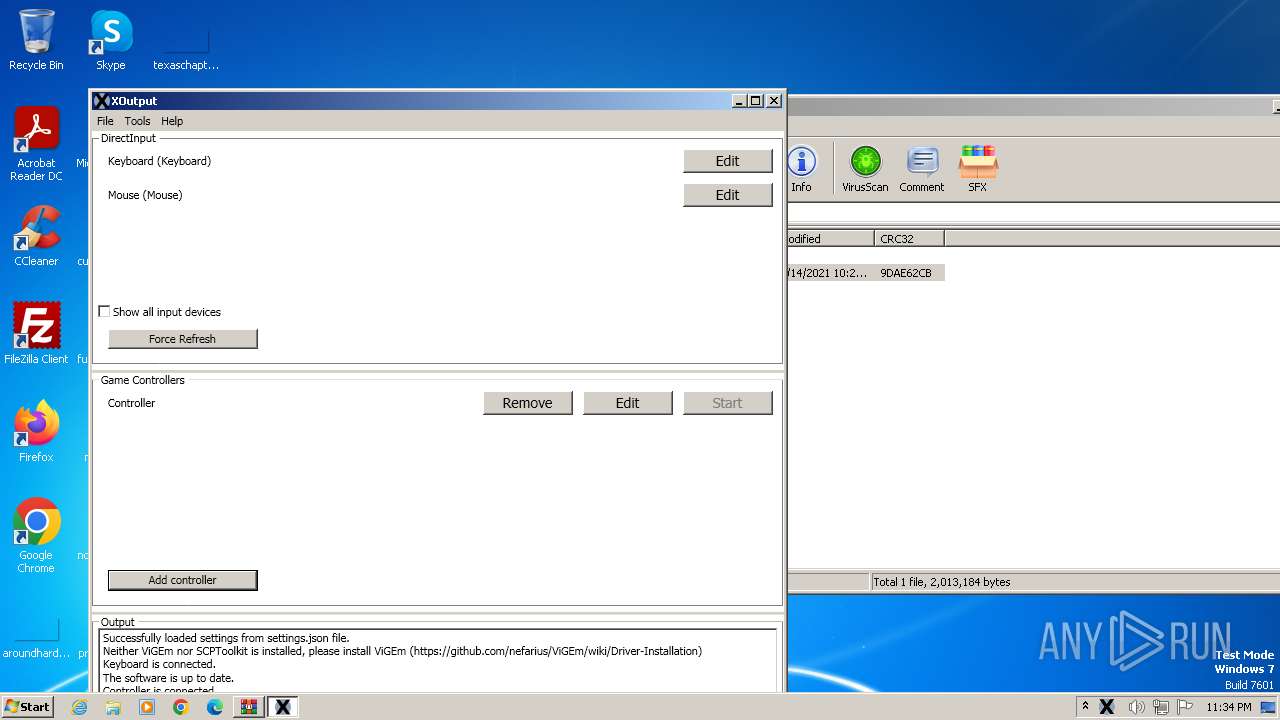Open the Tools menu in XOutput
The height and width of the screenshot is (720, 1280).
tap(137, 121)
